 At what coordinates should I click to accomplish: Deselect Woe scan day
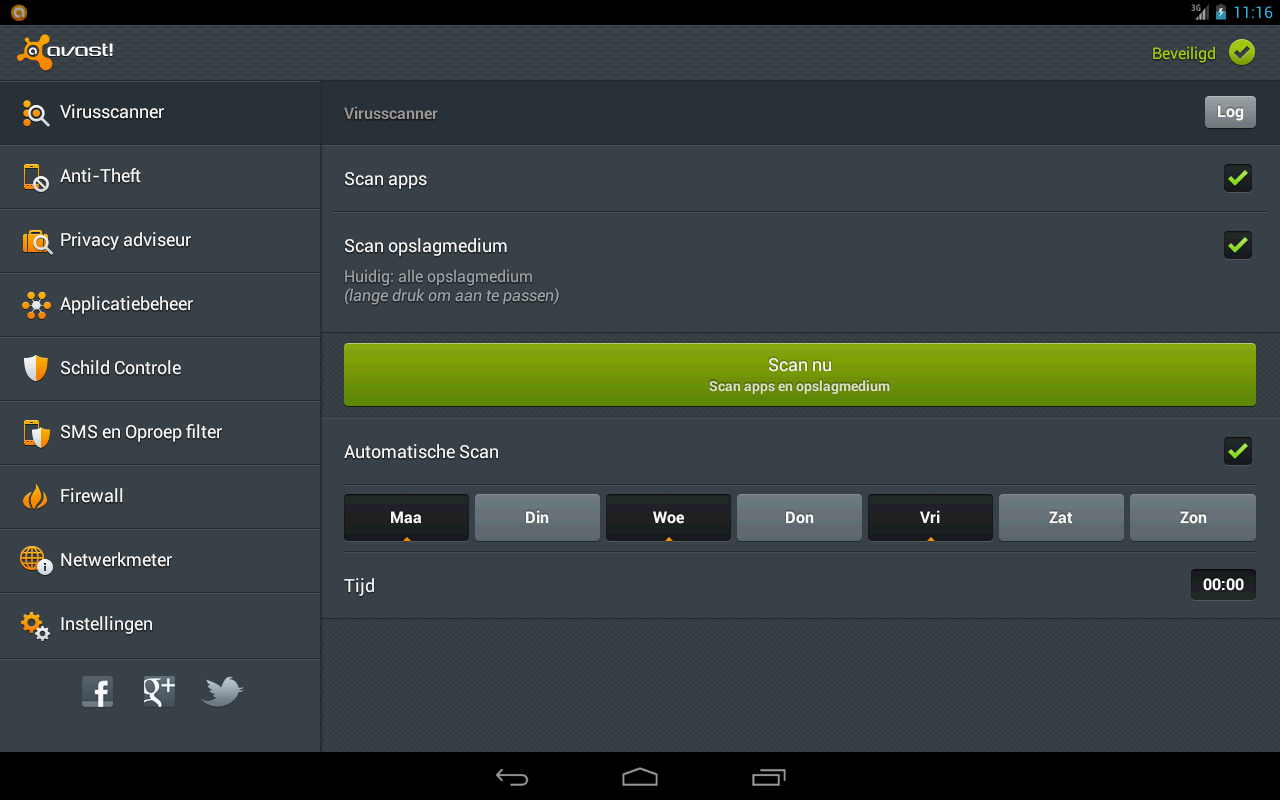(x=668, y=517)
